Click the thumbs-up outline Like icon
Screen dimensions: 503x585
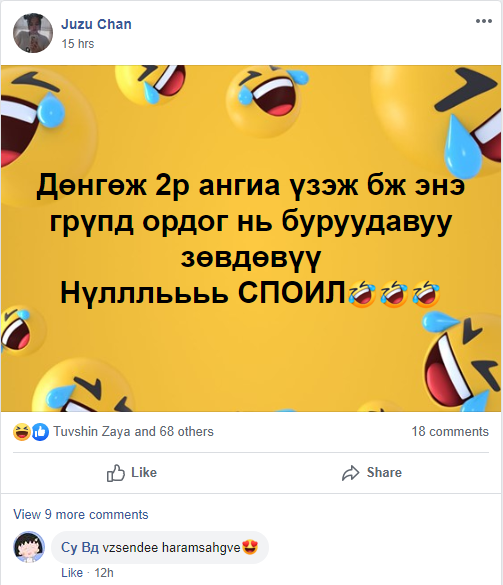(x=116, y=473)
